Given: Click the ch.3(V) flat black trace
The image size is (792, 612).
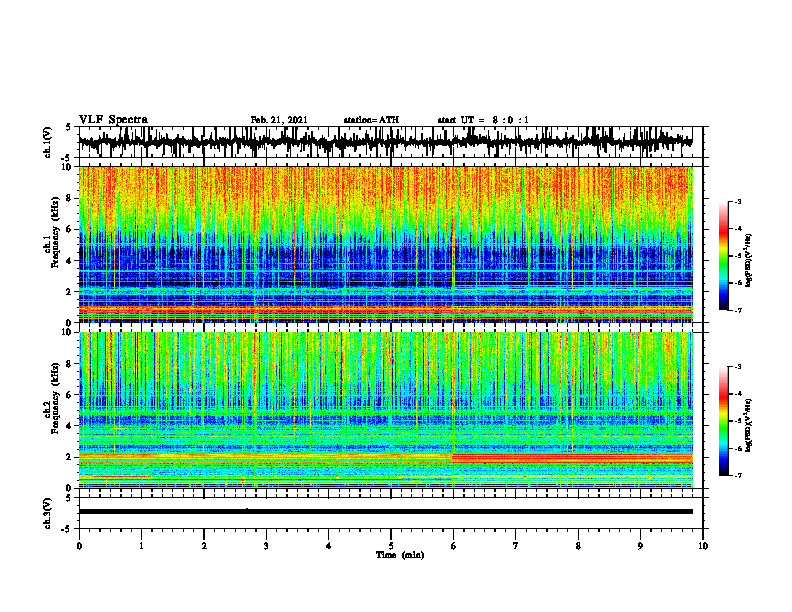Looking at the screenshot, I should pyautogui.click(x=385, y=512).
